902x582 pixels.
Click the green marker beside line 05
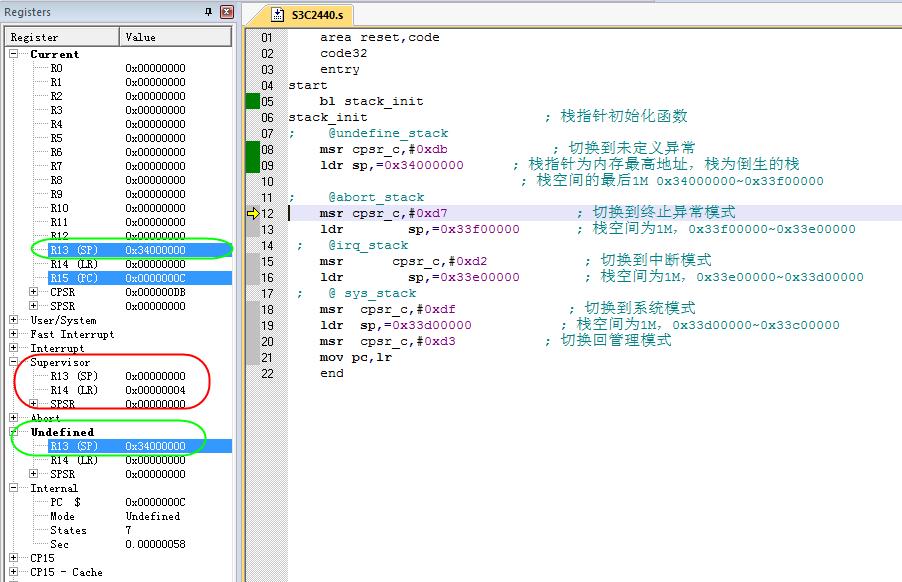(x=252, y=101)
